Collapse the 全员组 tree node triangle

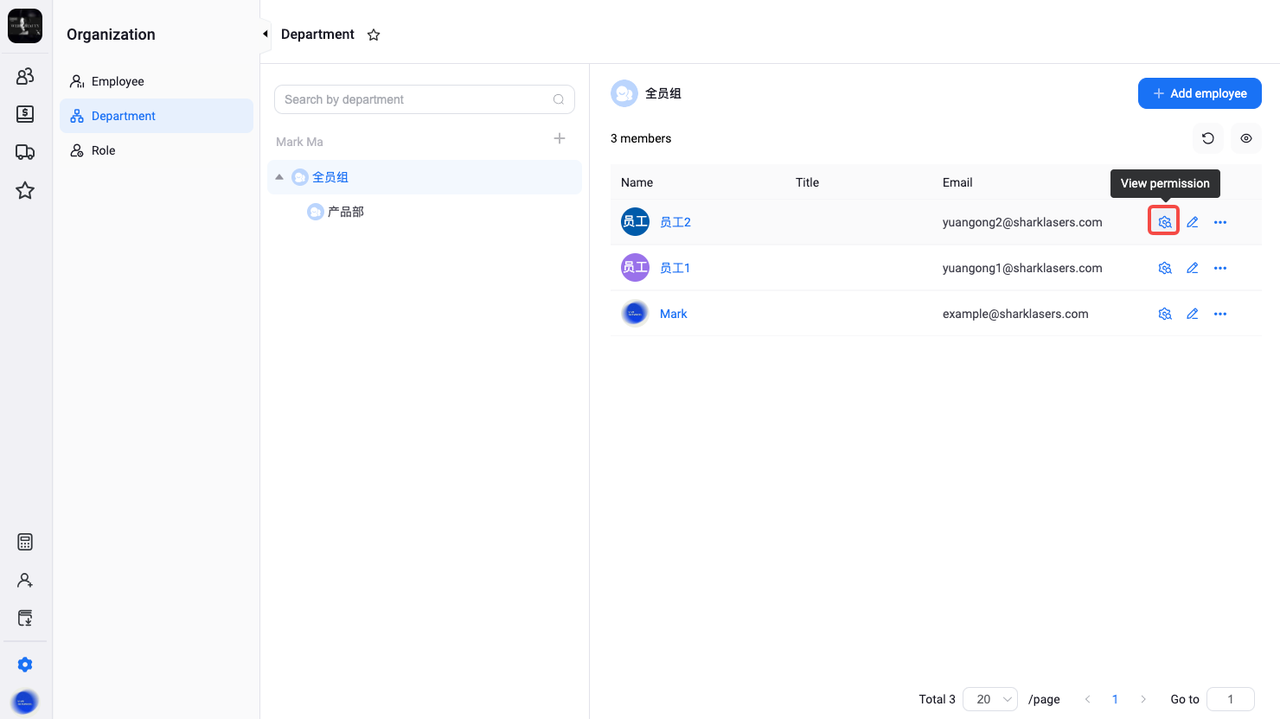click(279, 177)
